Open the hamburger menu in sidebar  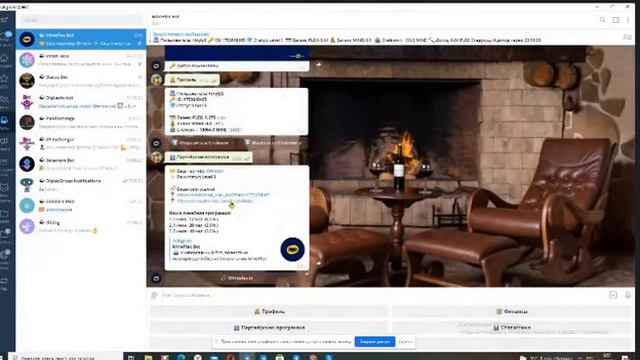pyautogui.click(x=4, y=20)
